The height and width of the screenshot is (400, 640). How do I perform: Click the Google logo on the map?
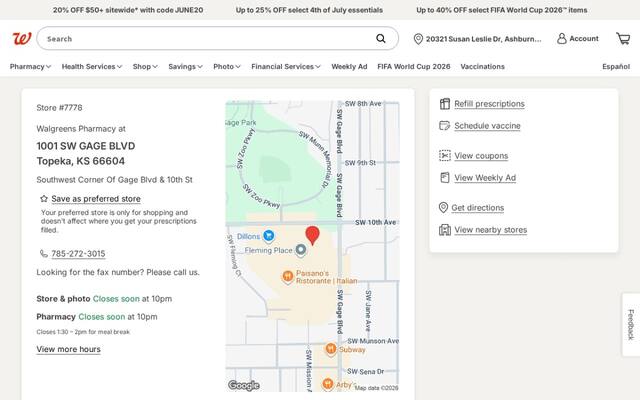coord(244,385)
